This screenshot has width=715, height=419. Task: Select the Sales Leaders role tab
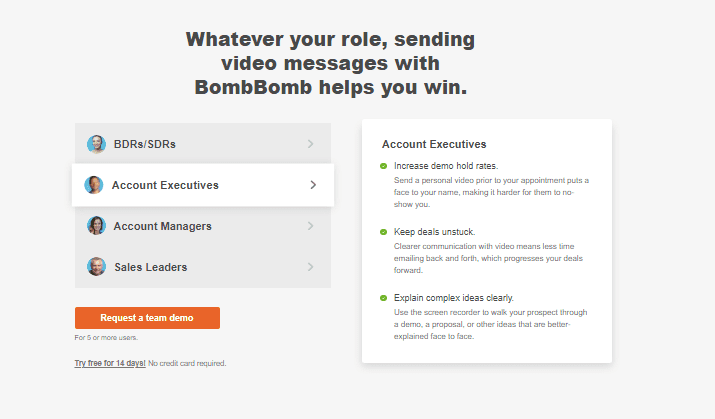pos(203,267)
